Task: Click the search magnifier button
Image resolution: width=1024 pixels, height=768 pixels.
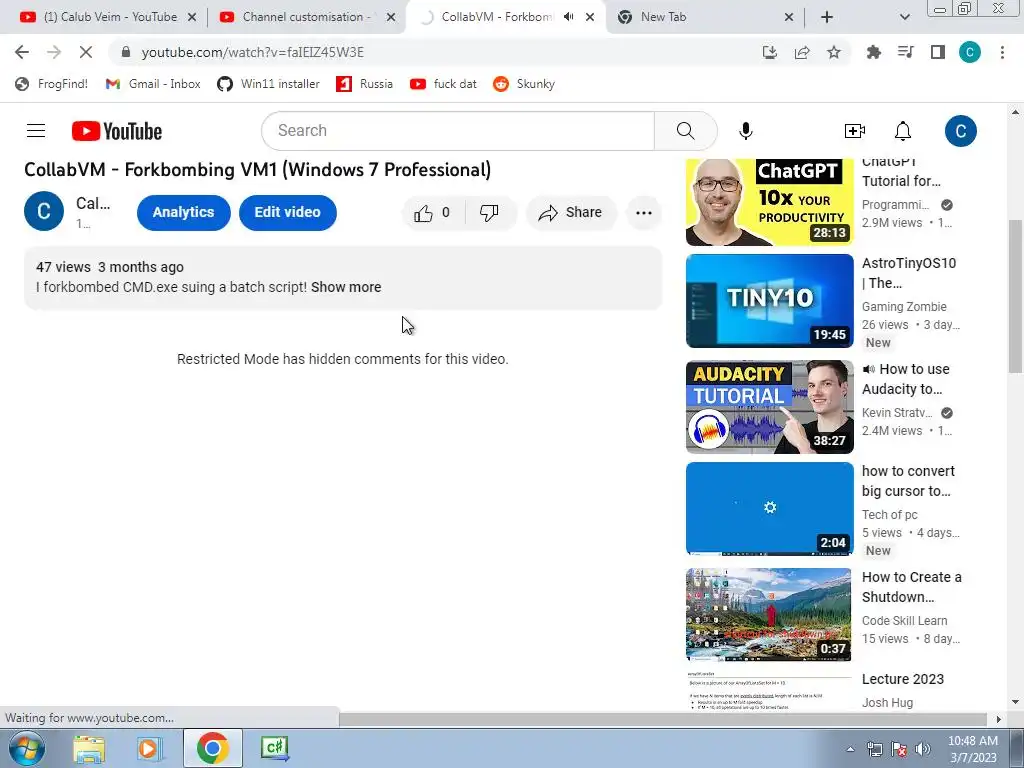Action: tap(686, 131)
